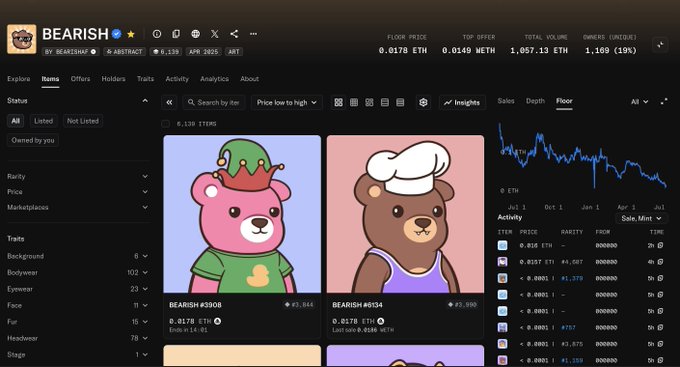Collapse the filter sidebar with double-chevron button
Viewport: 680px width, 367px height.
tap(169, 102)
